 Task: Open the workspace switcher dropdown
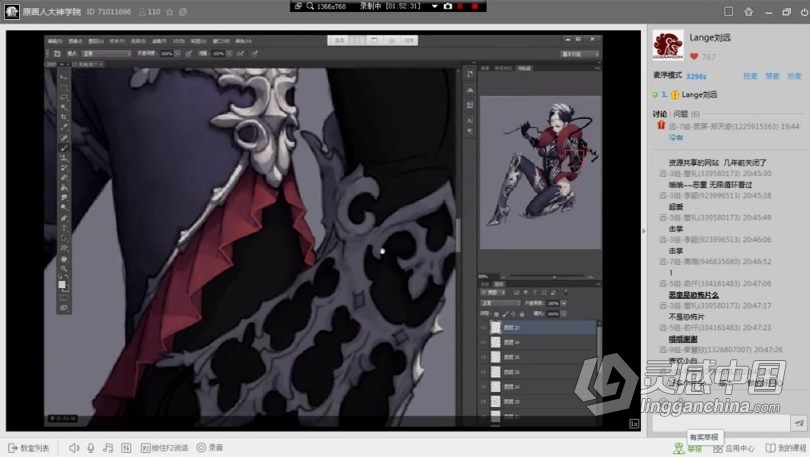point(580,54)
